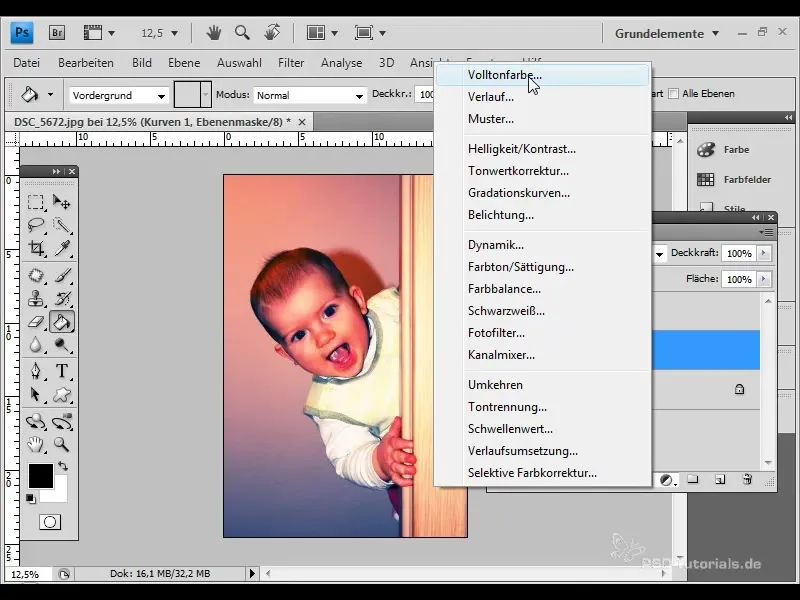Open the Farbfelder panel

pos(734,180)
